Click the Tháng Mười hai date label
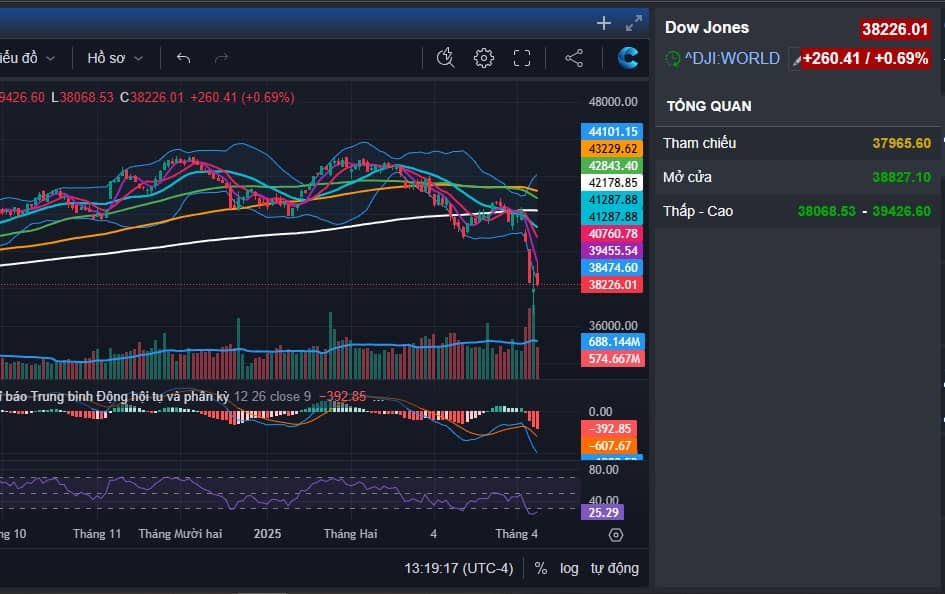This screenshot has width=945, height=594. click(180, 534)
